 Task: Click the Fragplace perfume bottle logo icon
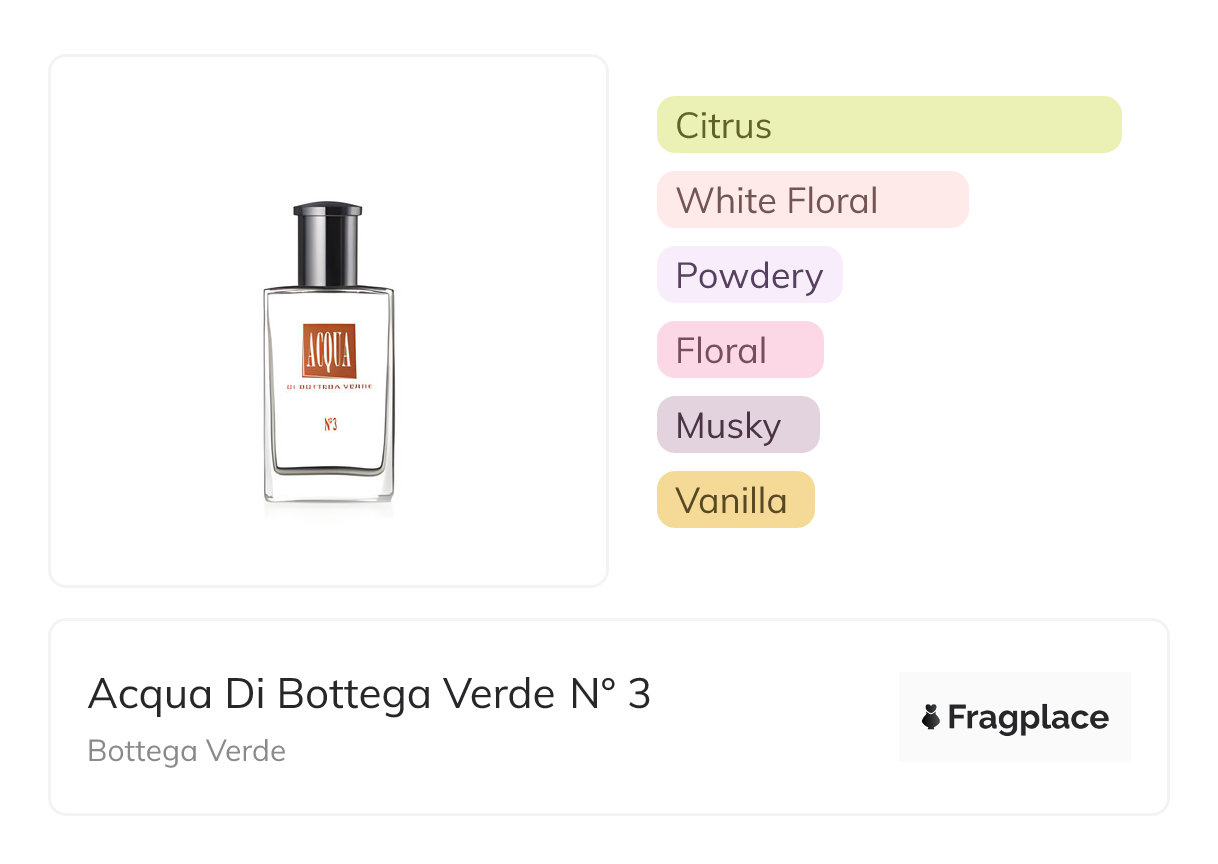[931, 717]
